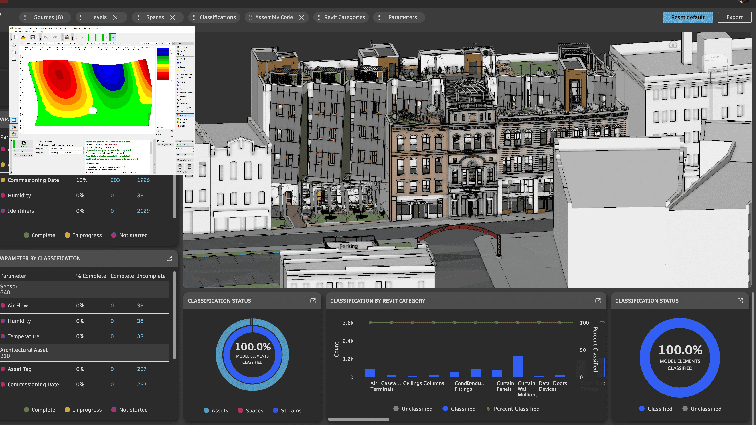Viewport: 756px width, 425px height.
Task: Remove the Spaces filter chip
Action: [173, 17]
